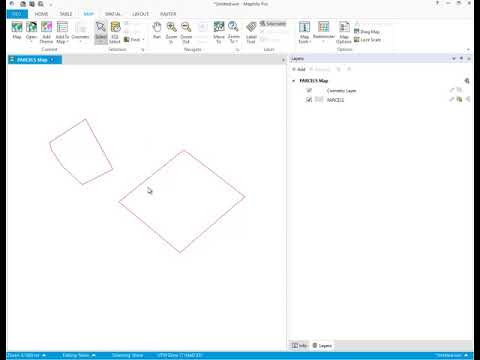Viewport: 480px width, 360px height.
Task: Click the Lock Scale option
Action: click(x=367, y=40)
